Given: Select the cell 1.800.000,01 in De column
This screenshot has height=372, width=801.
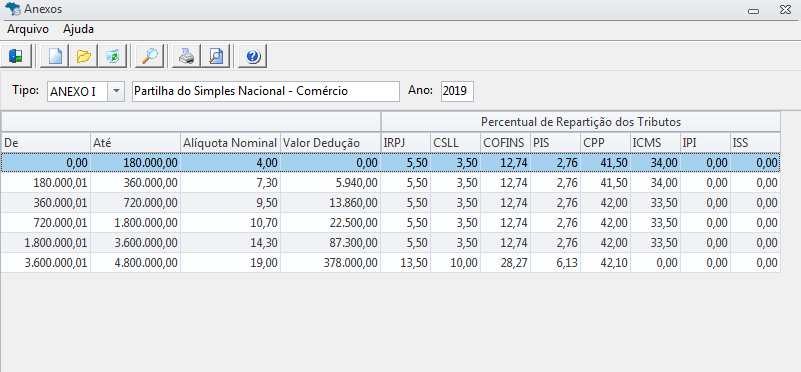Looking at the screenshot, I should pyautogui.click(x=45, y=243).
